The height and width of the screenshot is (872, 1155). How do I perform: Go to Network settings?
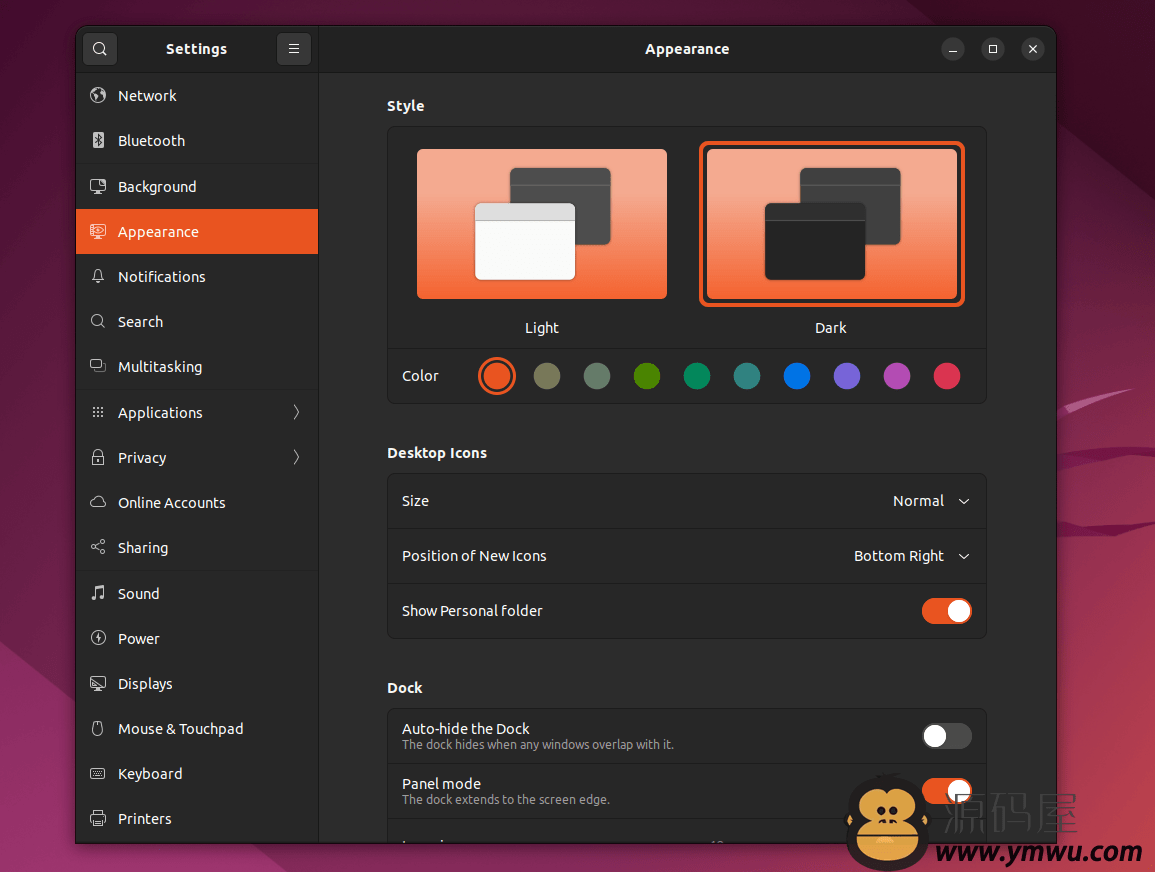coord(197,96)
